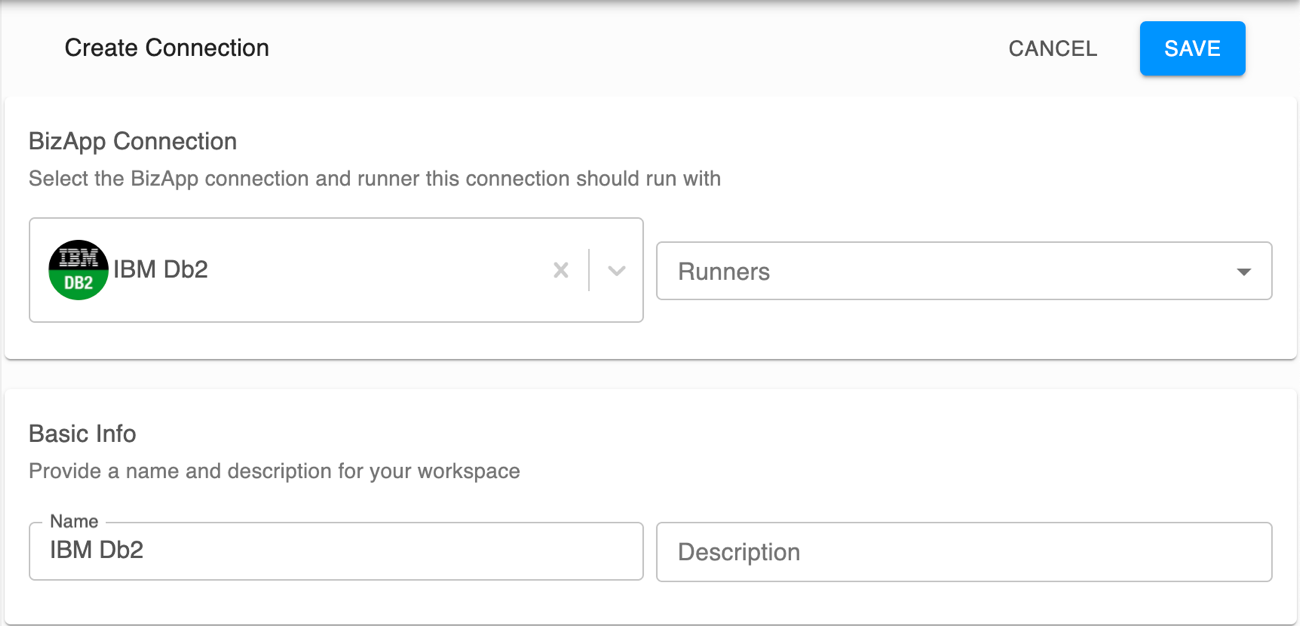The image size is (1300, 626).
Task: Clear the selected BizApp using the X icon
Action: [x=560, y=270]
